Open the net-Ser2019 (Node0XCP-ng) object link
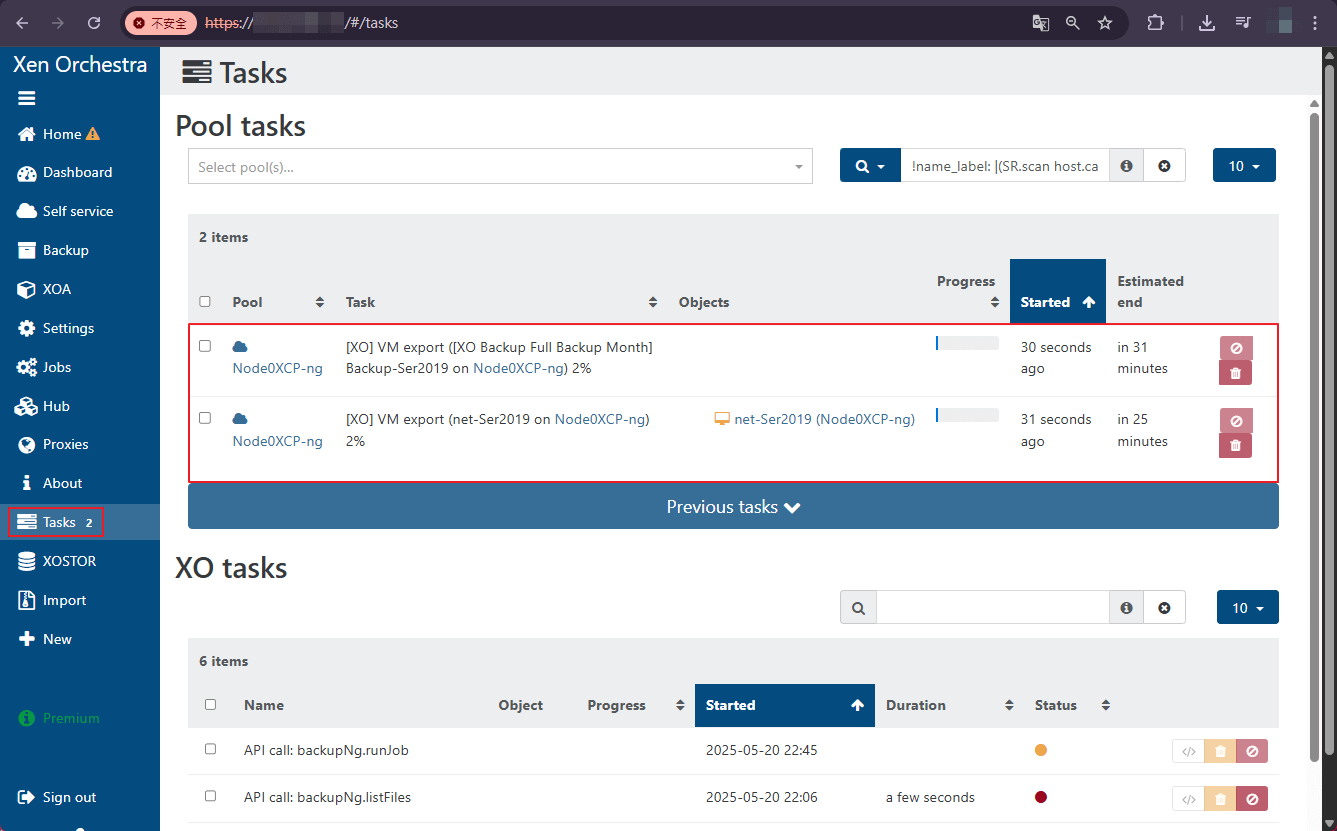The image size is (1337, 831). tap(824, 419)
